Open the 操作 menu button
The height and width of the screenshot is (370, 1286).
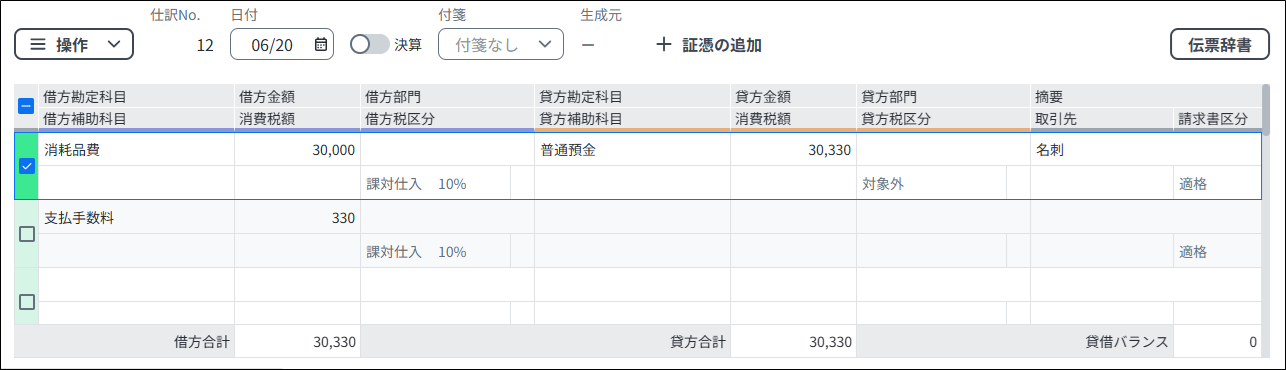point(74,44)
